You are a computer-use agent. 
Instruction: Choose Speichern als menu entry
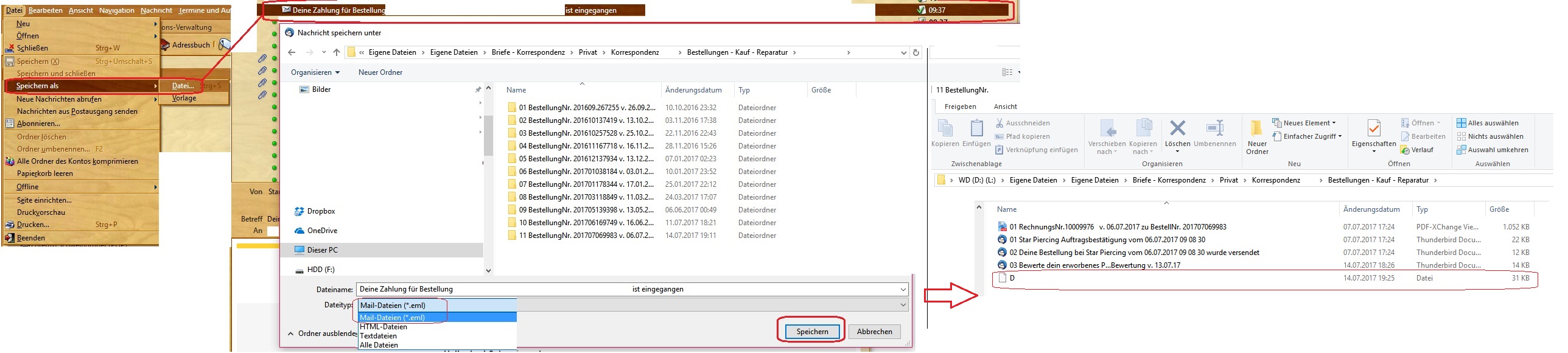(x=81, y=86)
